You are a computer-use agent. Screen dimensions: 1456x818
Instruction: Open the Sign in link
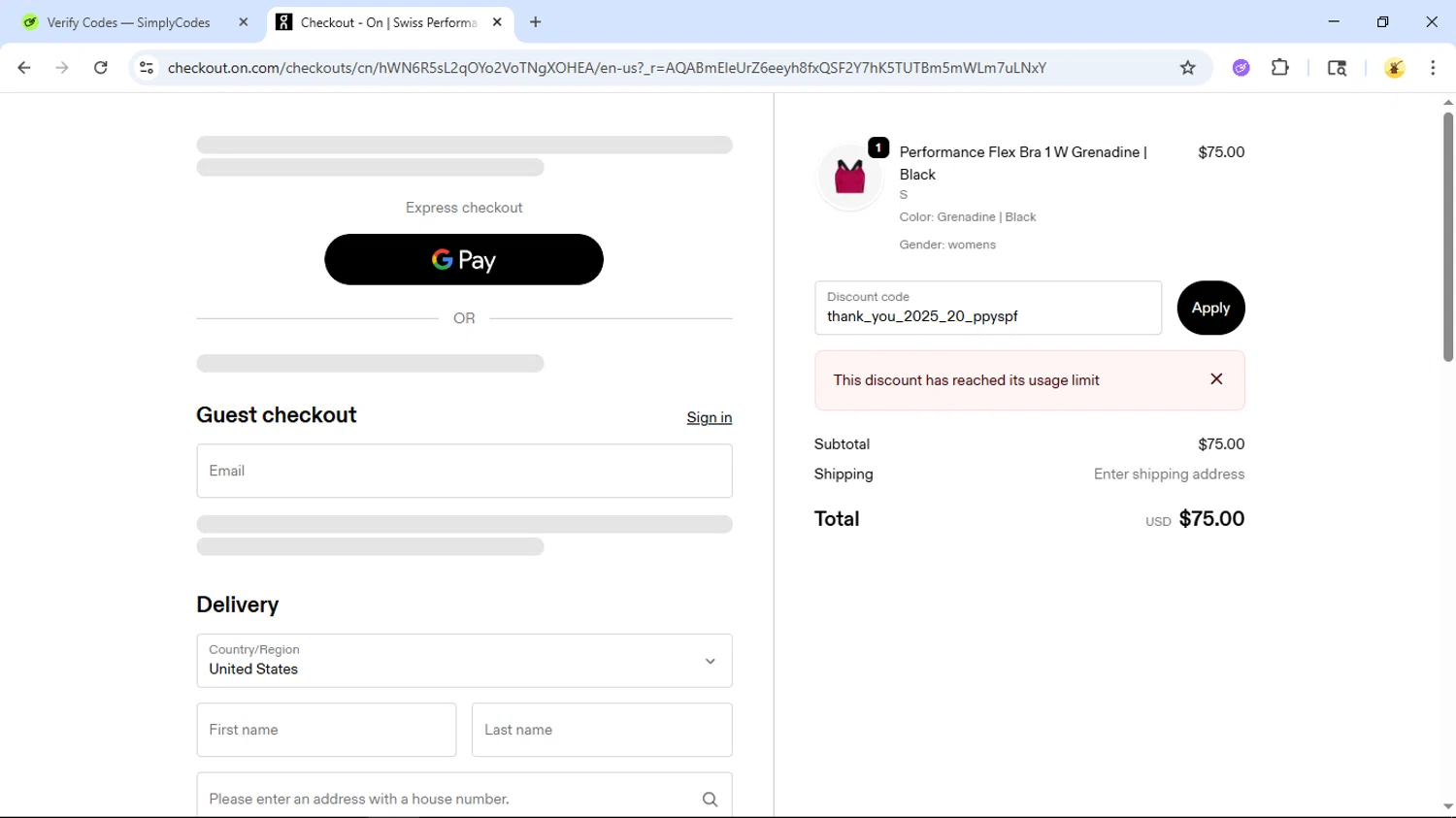click(x=709, y=417)
